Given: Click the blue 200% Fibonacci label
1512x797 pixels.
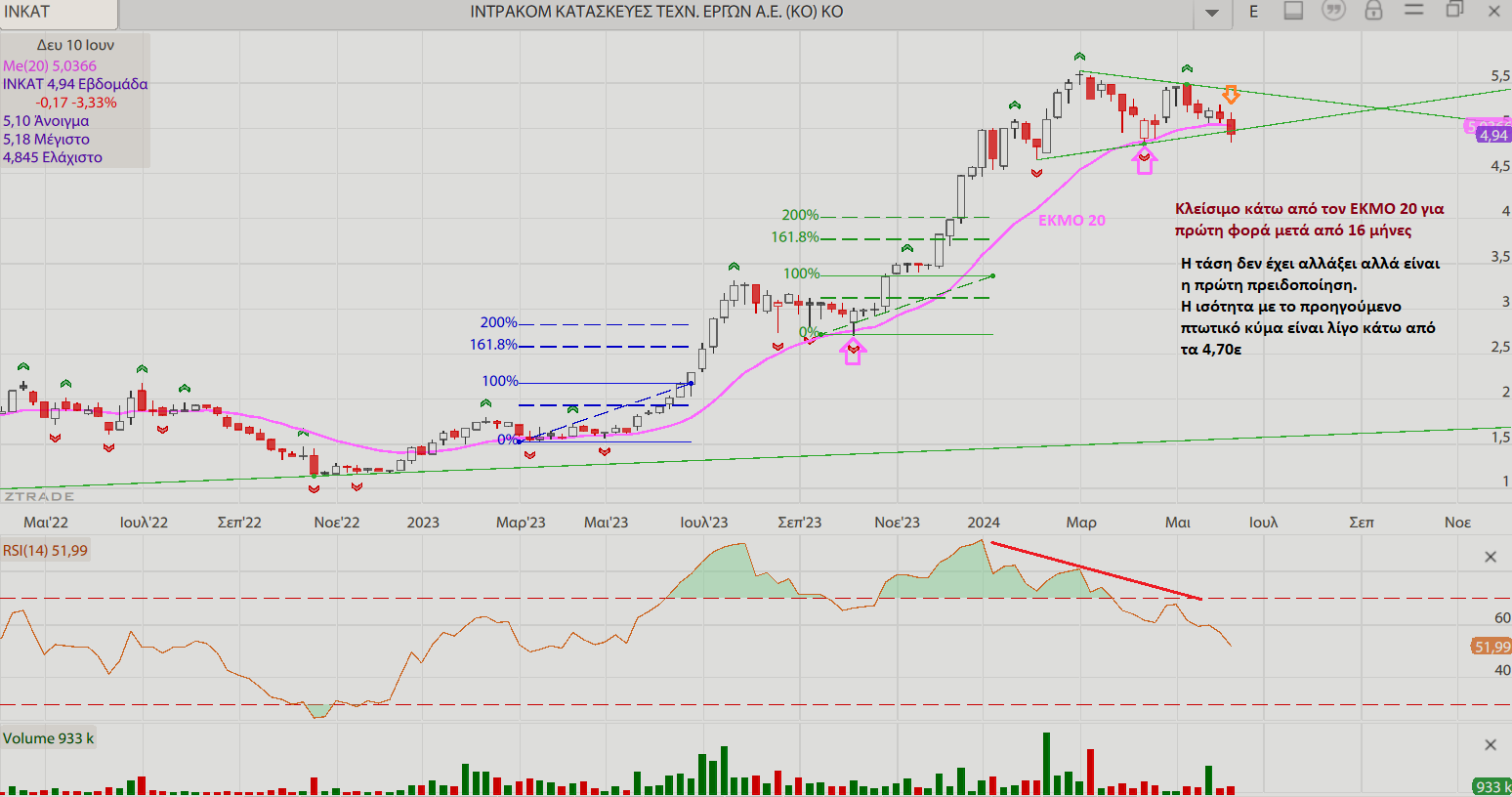Looking at the screenshot, I should [x=498, y=322].
